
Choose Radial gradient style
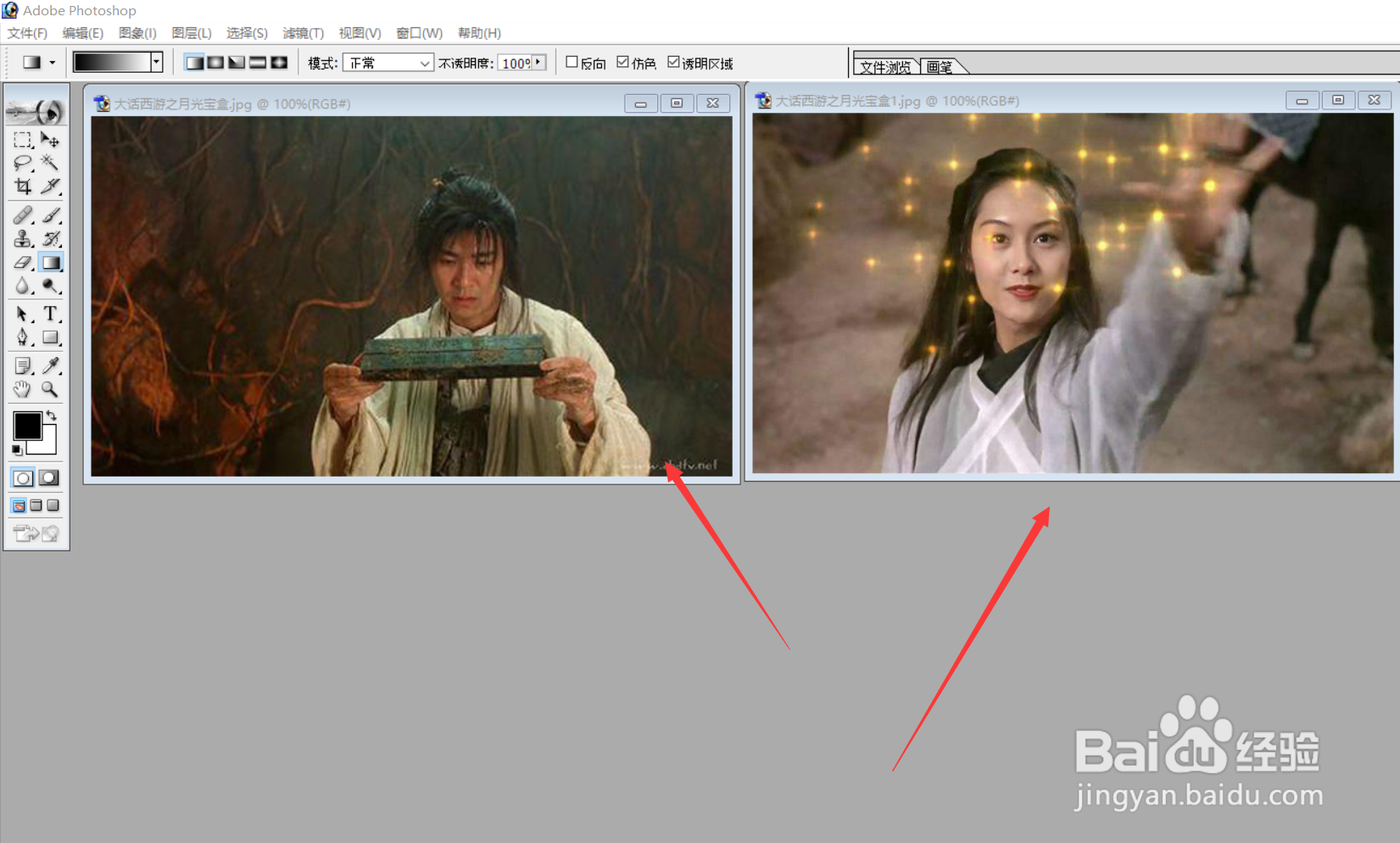pyautogui.click(x=215, y=62)
